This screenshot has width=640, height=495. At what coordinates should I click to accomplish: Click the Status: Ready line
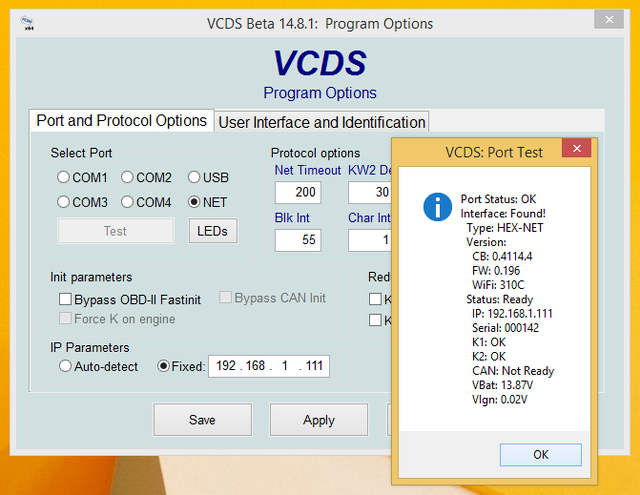(500, 299)
